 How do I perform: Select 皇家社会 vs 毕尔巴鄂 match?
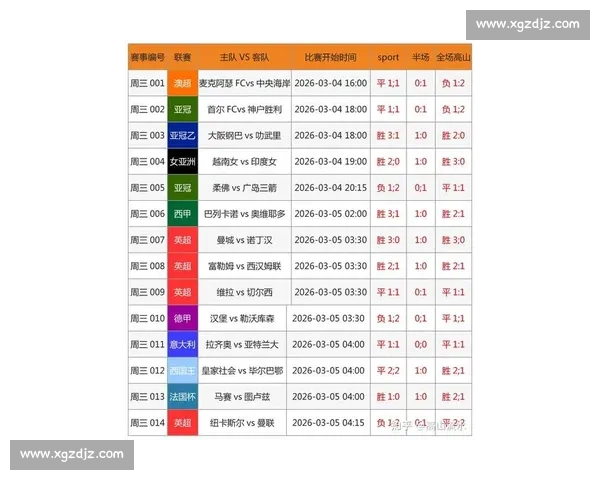[242, 371]
